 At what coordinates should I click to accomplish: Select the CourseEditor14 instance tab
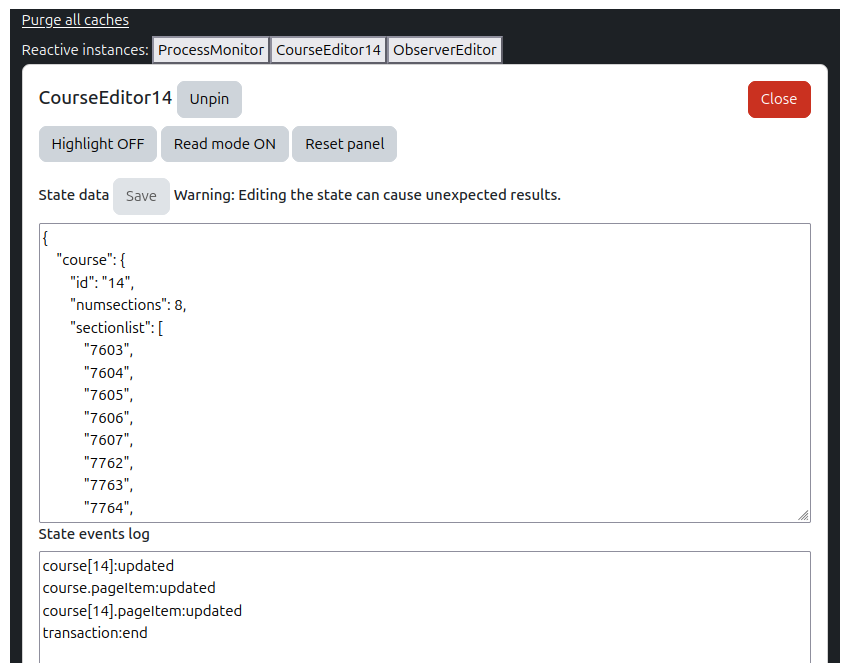pyautogui.click(x=329, y=50)
